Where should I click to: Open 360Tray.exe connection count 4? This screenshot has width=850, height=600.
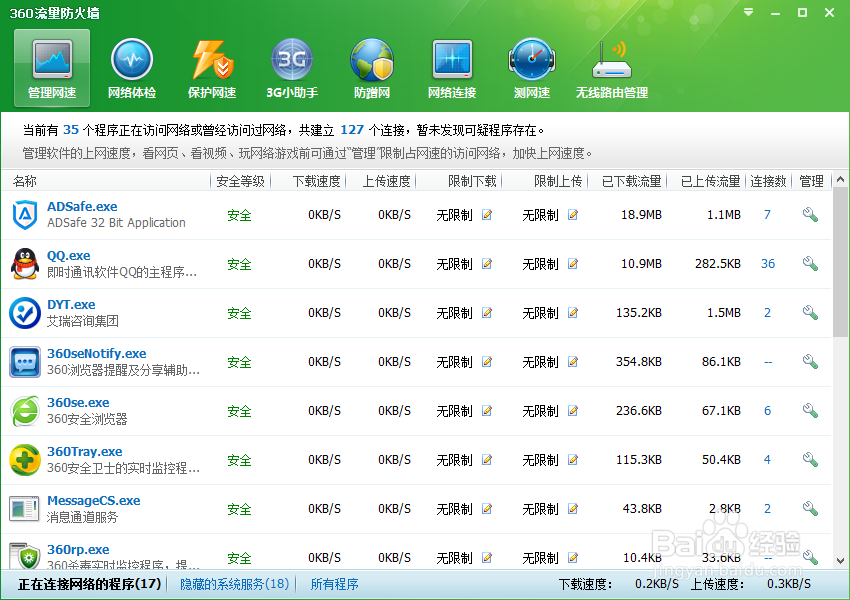767,460
